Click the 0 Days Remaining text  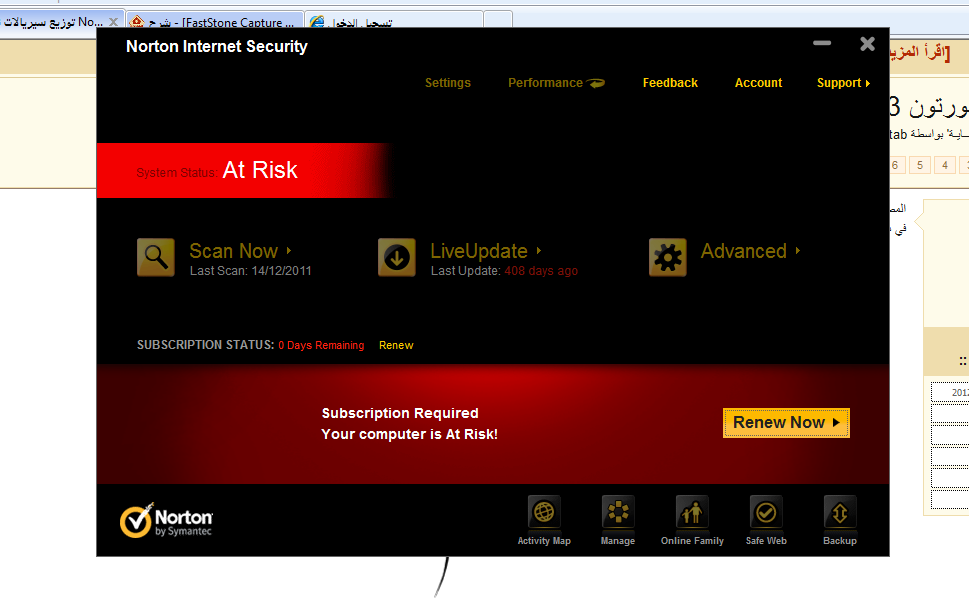point(321,345)
